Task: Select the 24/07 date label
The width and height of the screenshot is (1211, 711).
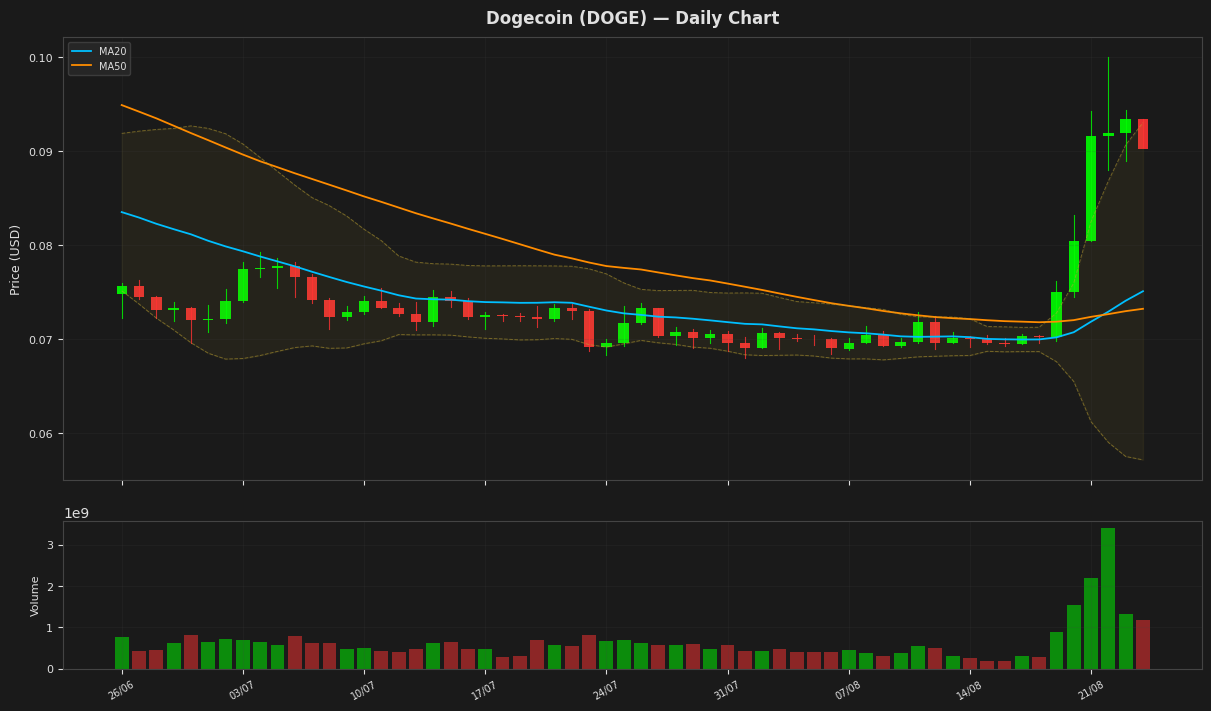Action: pos(606,690)
